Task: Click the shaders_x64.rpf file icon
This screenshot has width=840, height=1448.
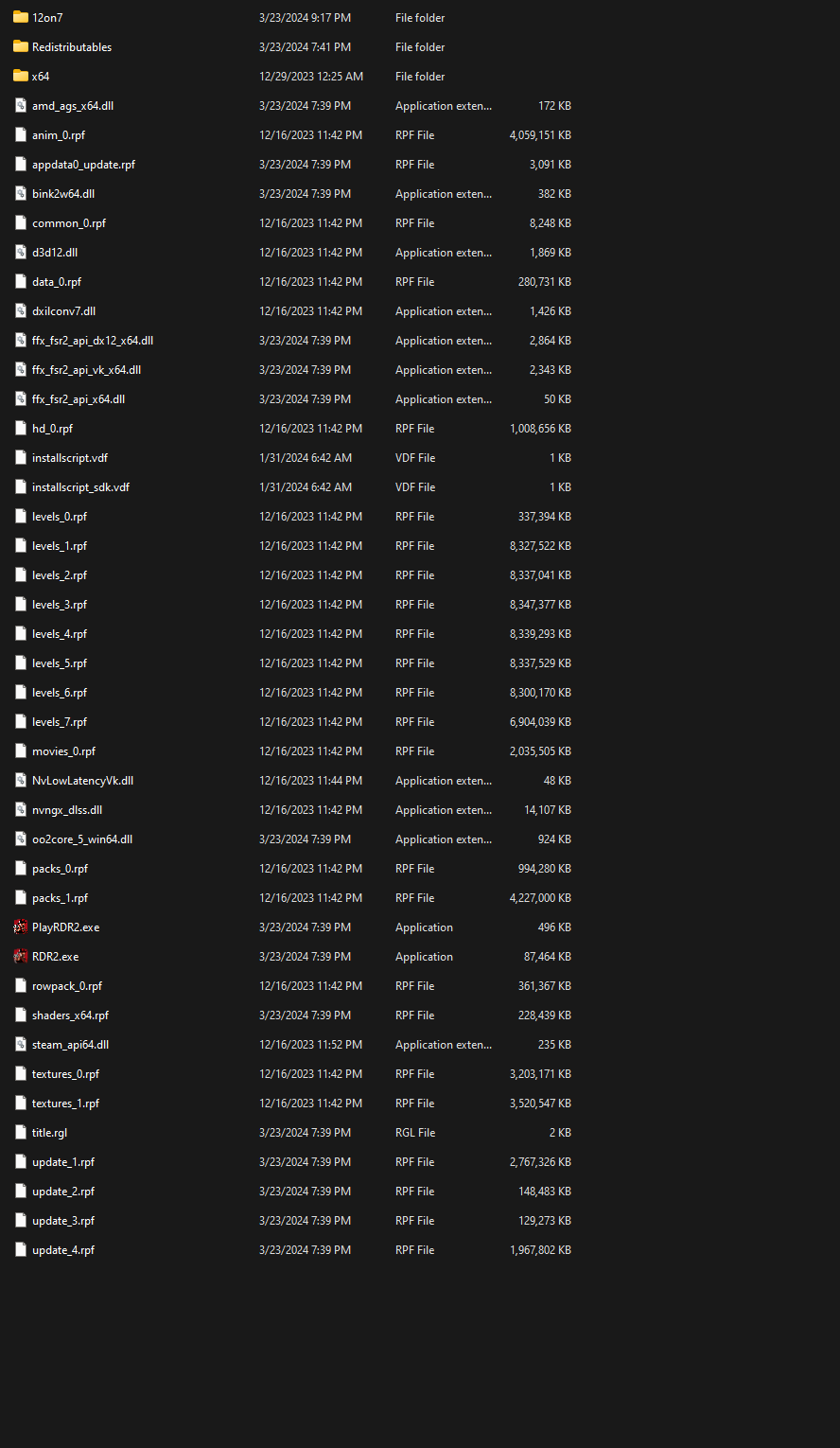Action: click(x=21, y=1015)
